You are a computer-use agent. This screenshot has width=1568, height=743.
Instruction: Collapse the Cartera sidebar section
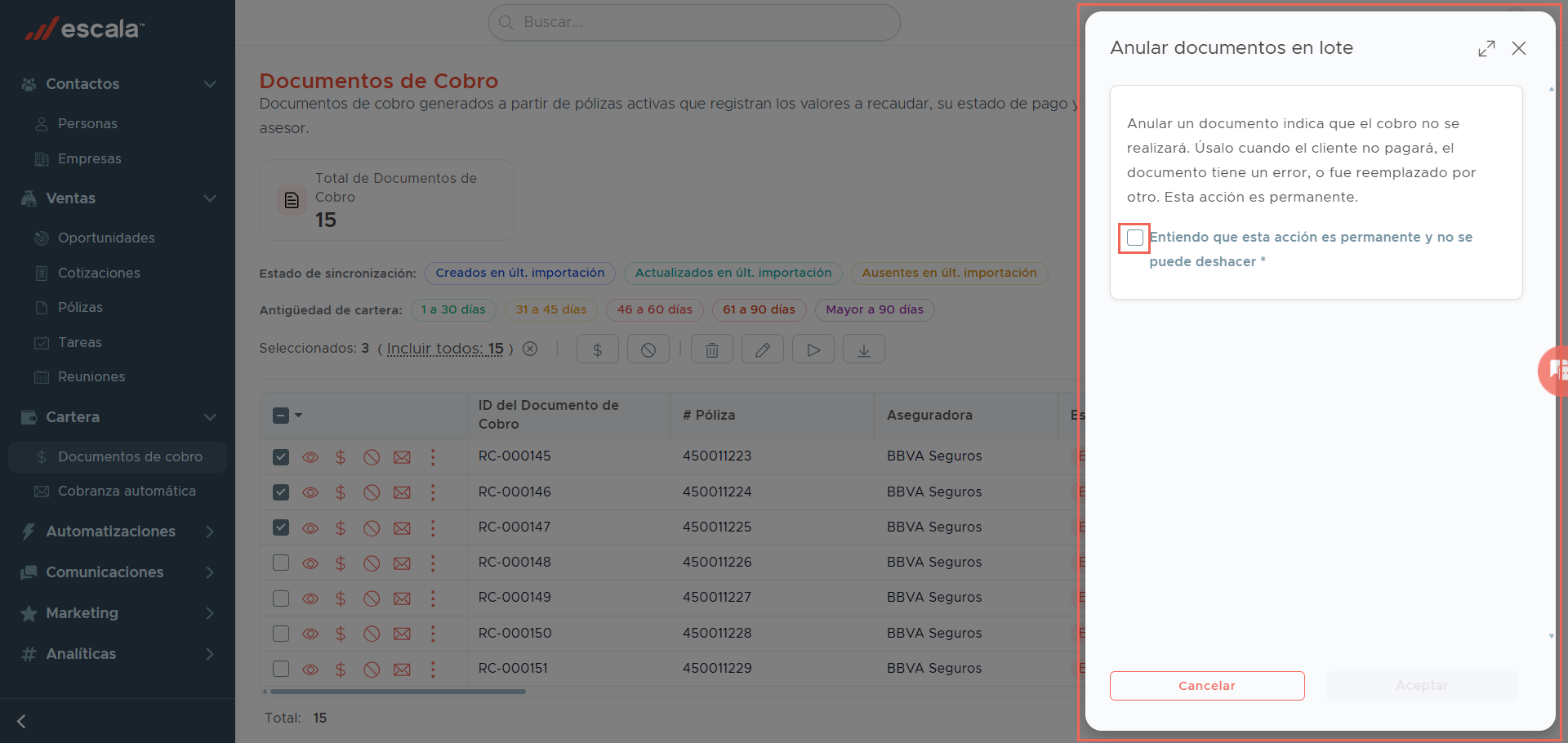210,417
